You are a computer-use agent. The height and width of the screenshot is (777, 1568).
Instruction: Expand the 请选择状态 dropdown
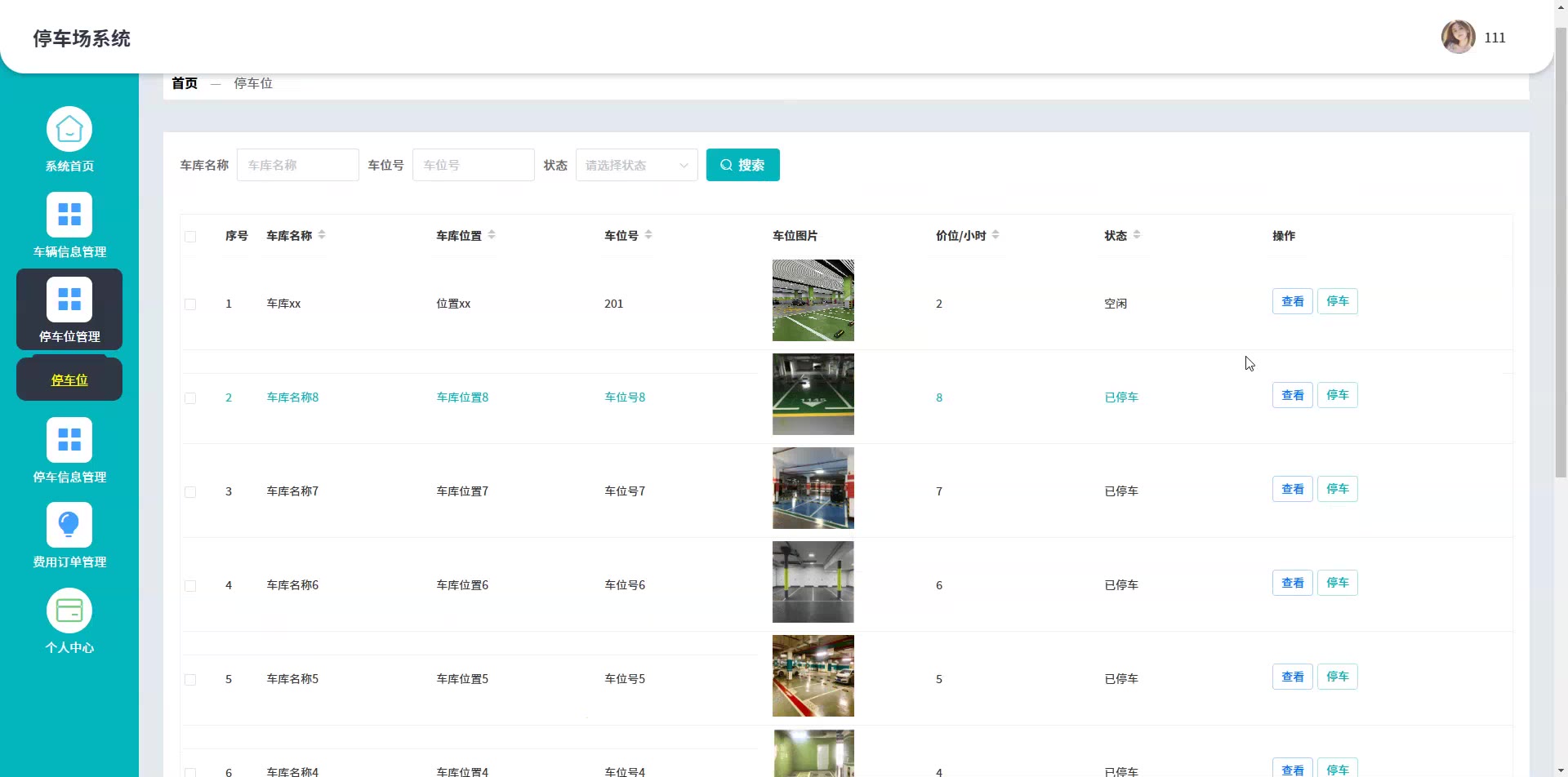(636, 165)
